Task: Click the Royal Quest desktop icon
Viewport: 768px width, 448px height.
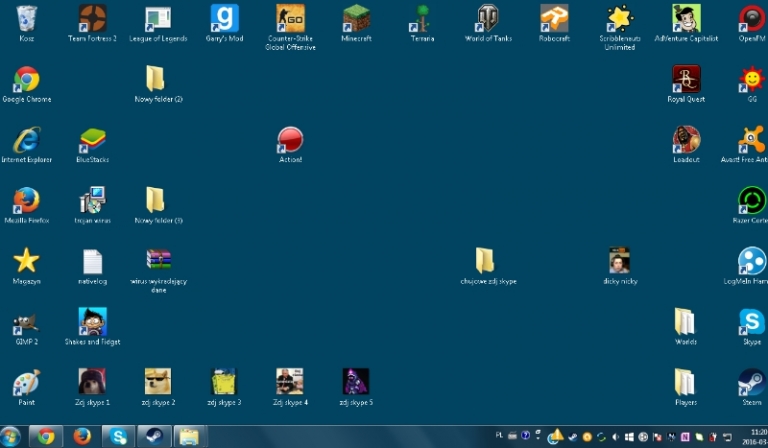Action: coord(686,80)
